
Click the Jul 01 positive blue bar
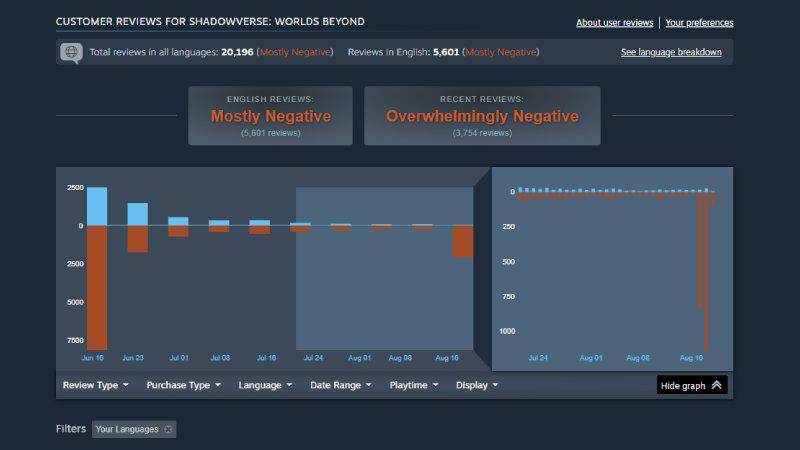point(178,221)
